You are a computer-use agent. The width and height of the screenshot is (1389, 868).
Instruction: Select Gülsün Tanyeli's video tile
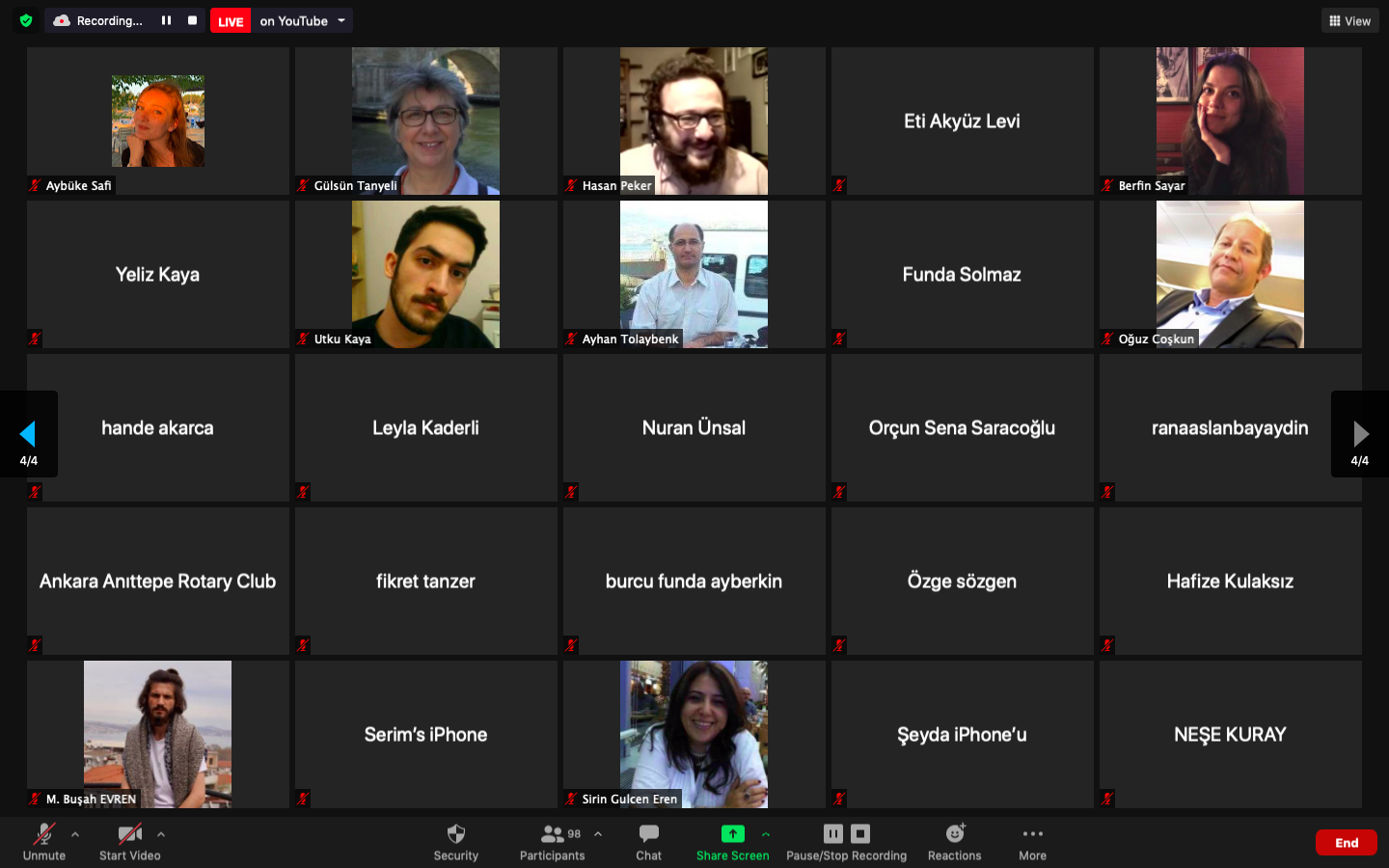point(426,121)
